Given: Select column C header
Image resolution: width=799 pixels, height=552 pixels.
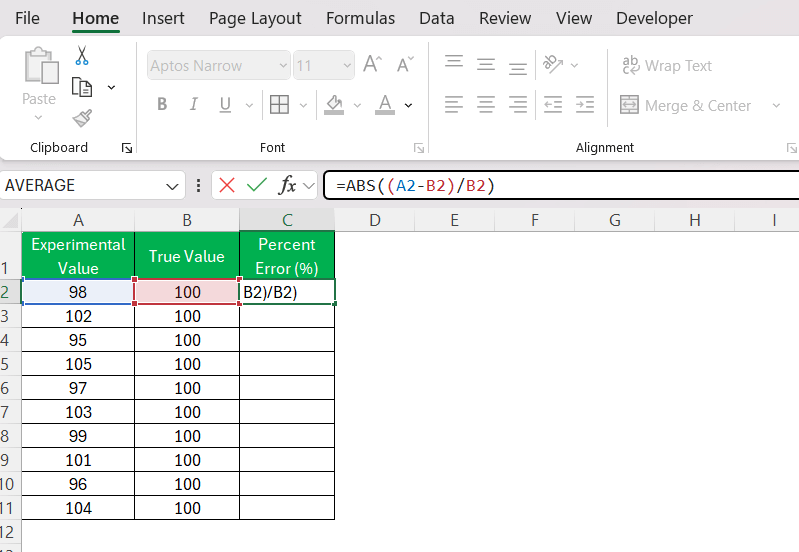Looking at the screenshot, I should point(287,220).
